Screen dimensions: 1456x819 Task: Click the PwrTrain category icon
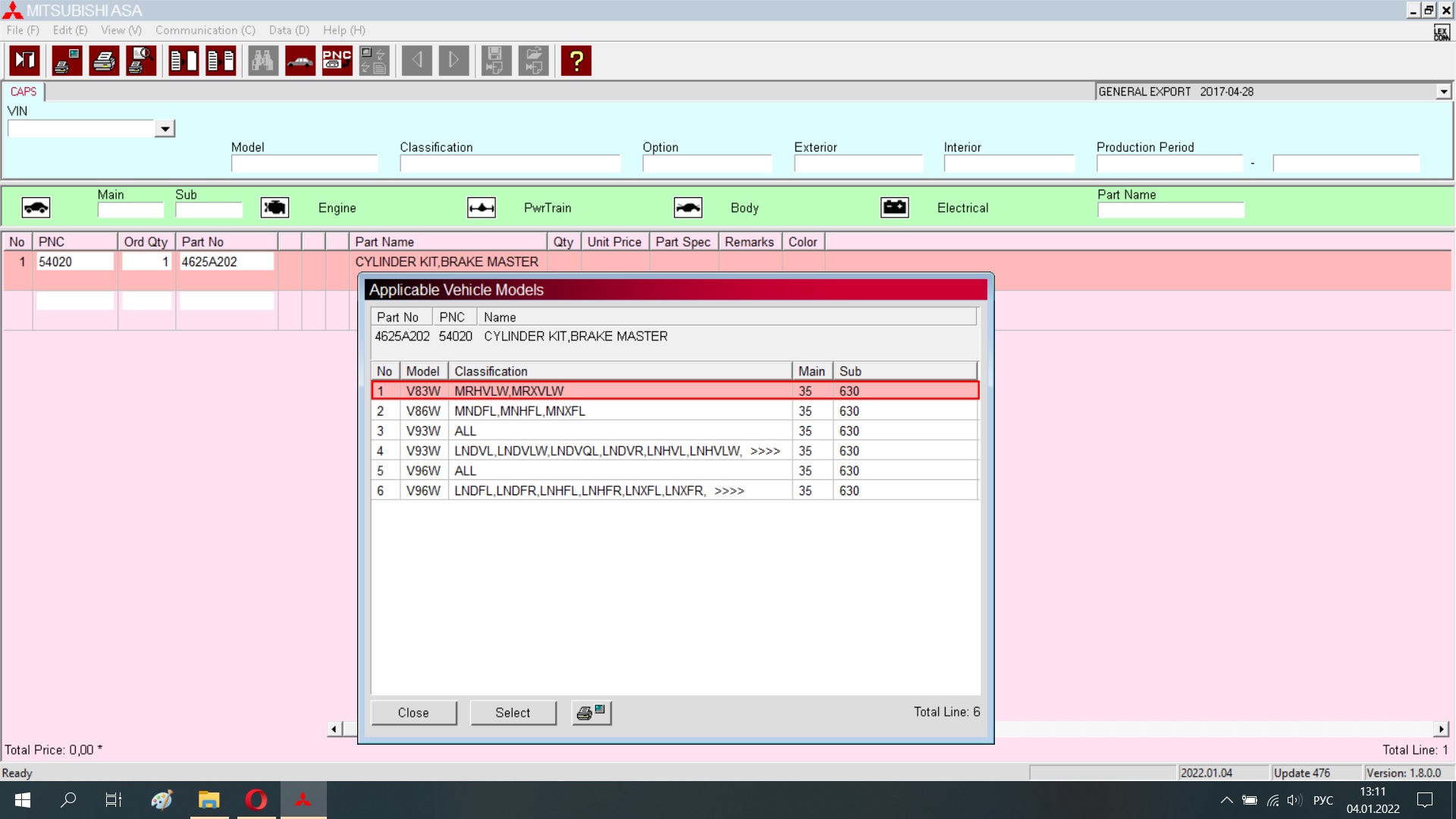[x=482, y=208]
